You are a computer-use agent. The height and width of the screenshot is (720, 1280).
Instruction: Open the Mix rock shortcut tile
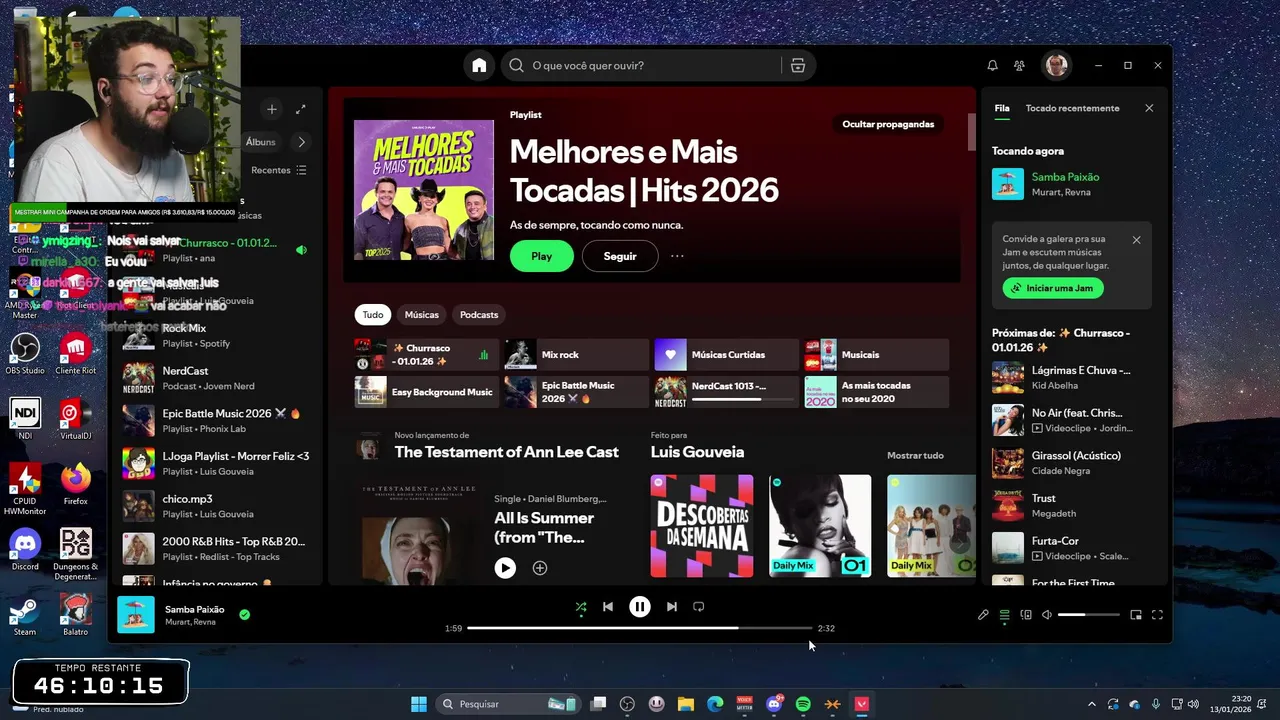(577, 355)
